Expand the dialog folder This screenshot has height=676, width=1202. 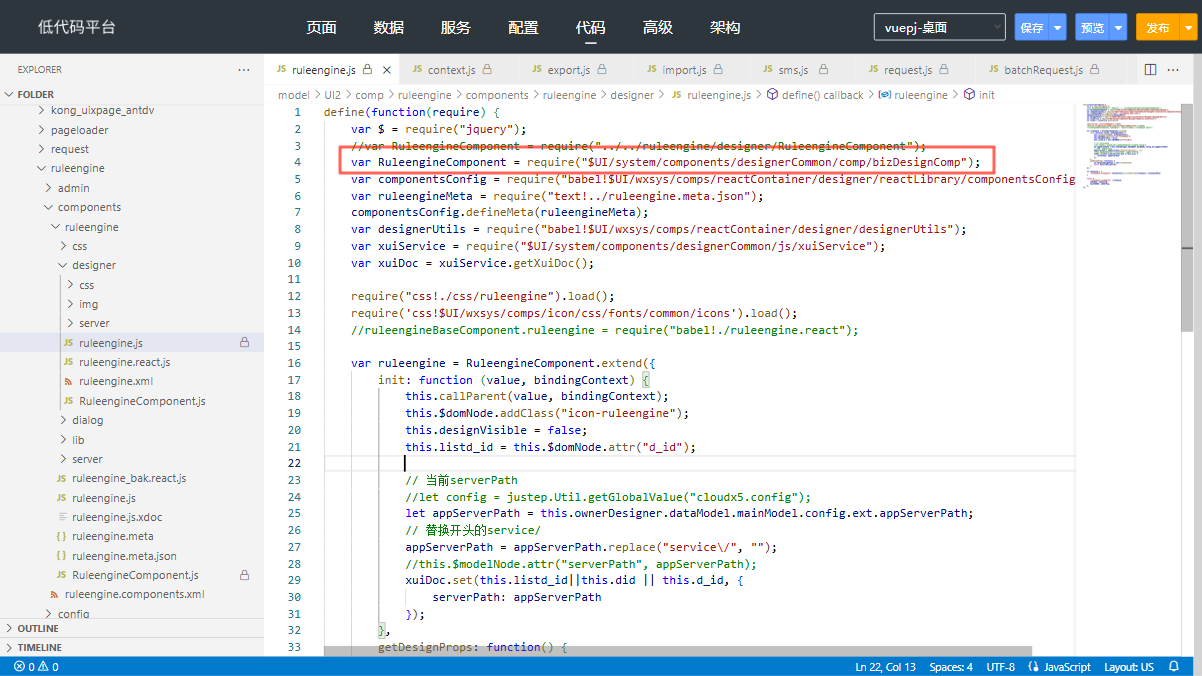pyautogui.click(x=132, y=420)
